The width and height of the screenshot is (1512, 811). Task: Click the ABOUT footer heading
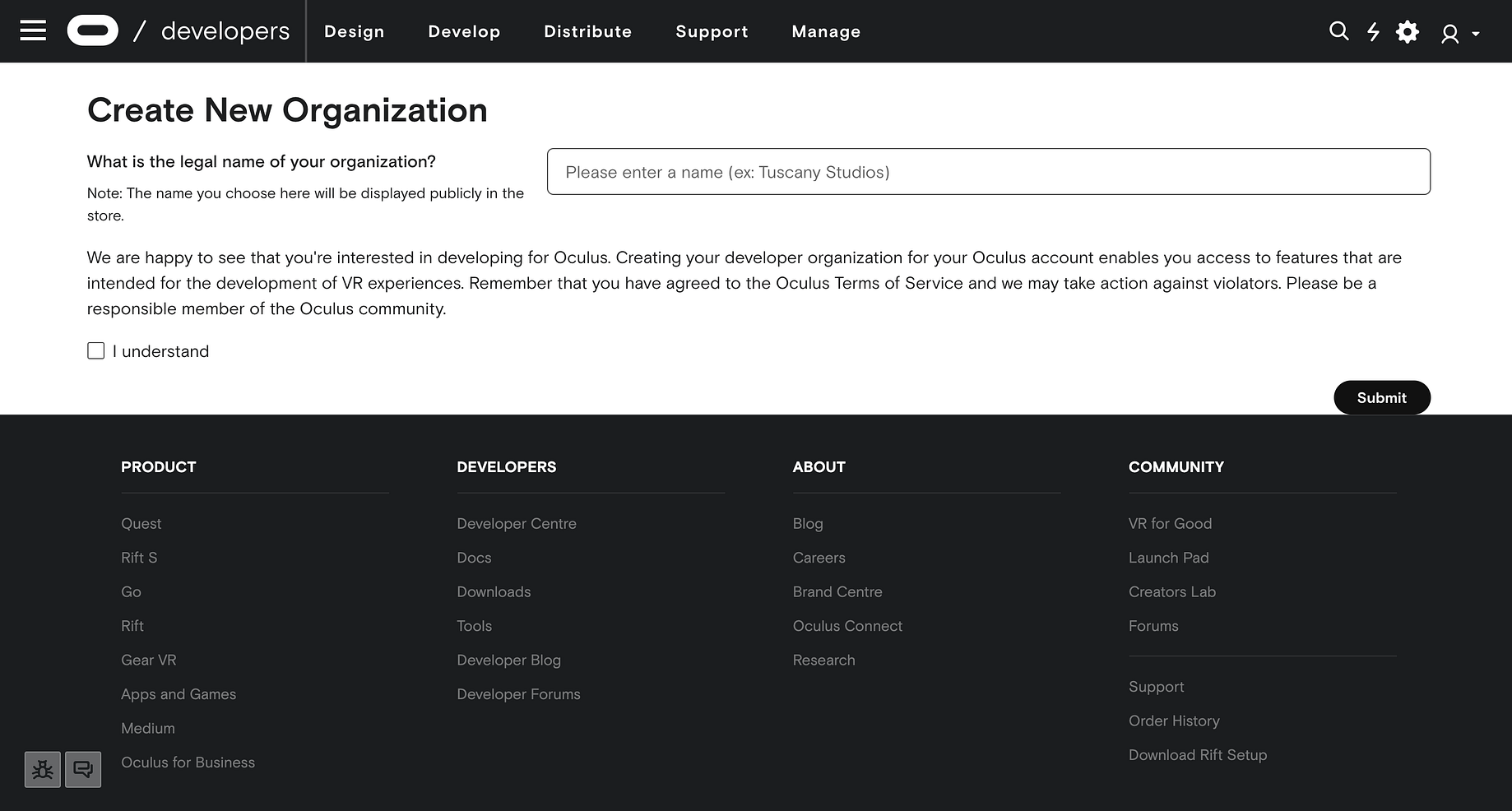[819, 466]
